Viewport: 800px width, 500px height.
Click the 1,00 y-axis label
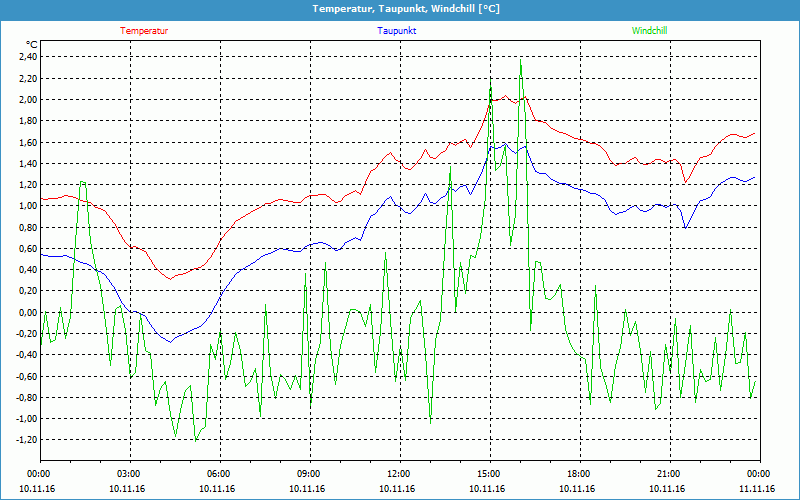click(x=28, y=206)
